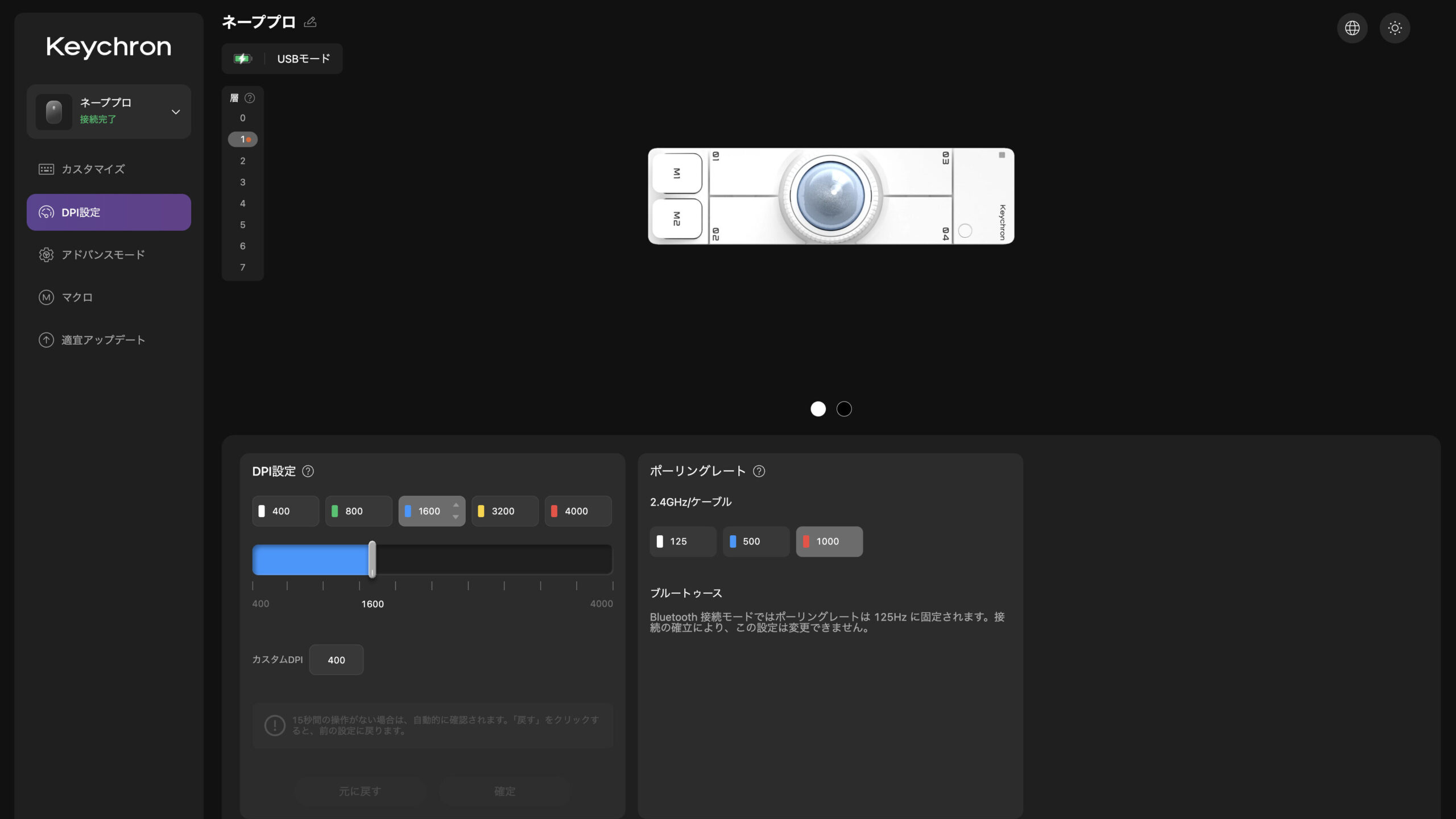Viewport: 1456px width, 819px height.
Task: Open the カスタマイズ menu
Action: click(109, 169)
